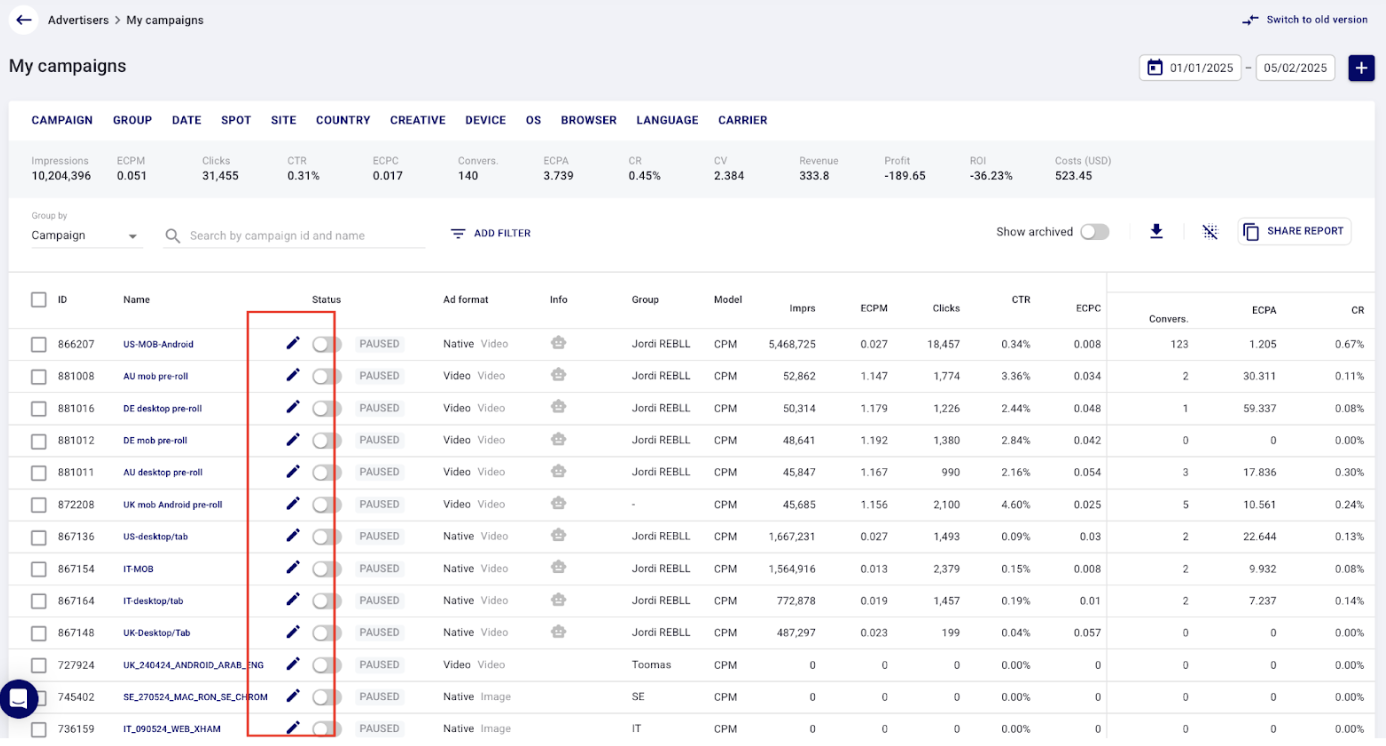The width and height of the screenshot is (1386, 746).
Task: Check the box for campaign 872208
Action: point(39,505)
